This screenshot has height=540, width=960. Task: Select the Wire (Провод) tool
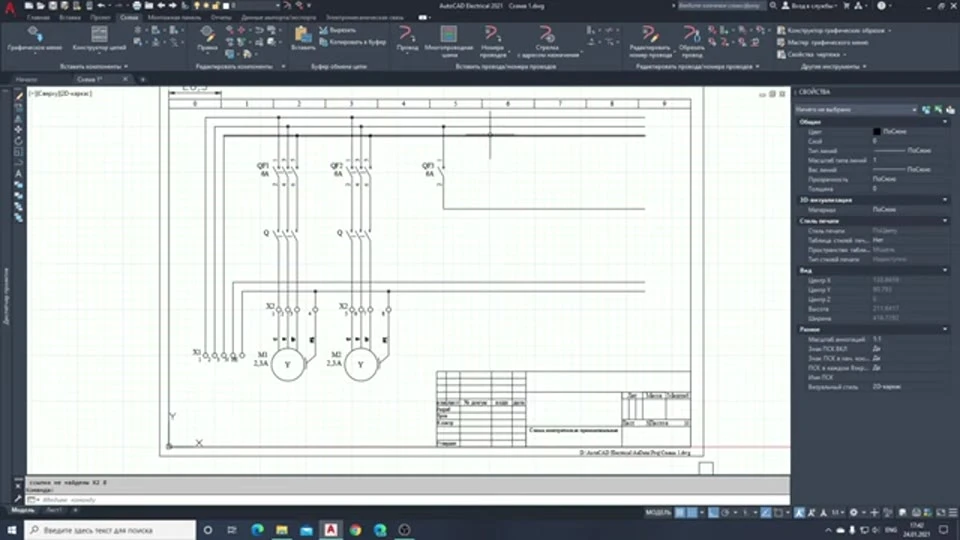pyautogui.click(x=407, y=39)
